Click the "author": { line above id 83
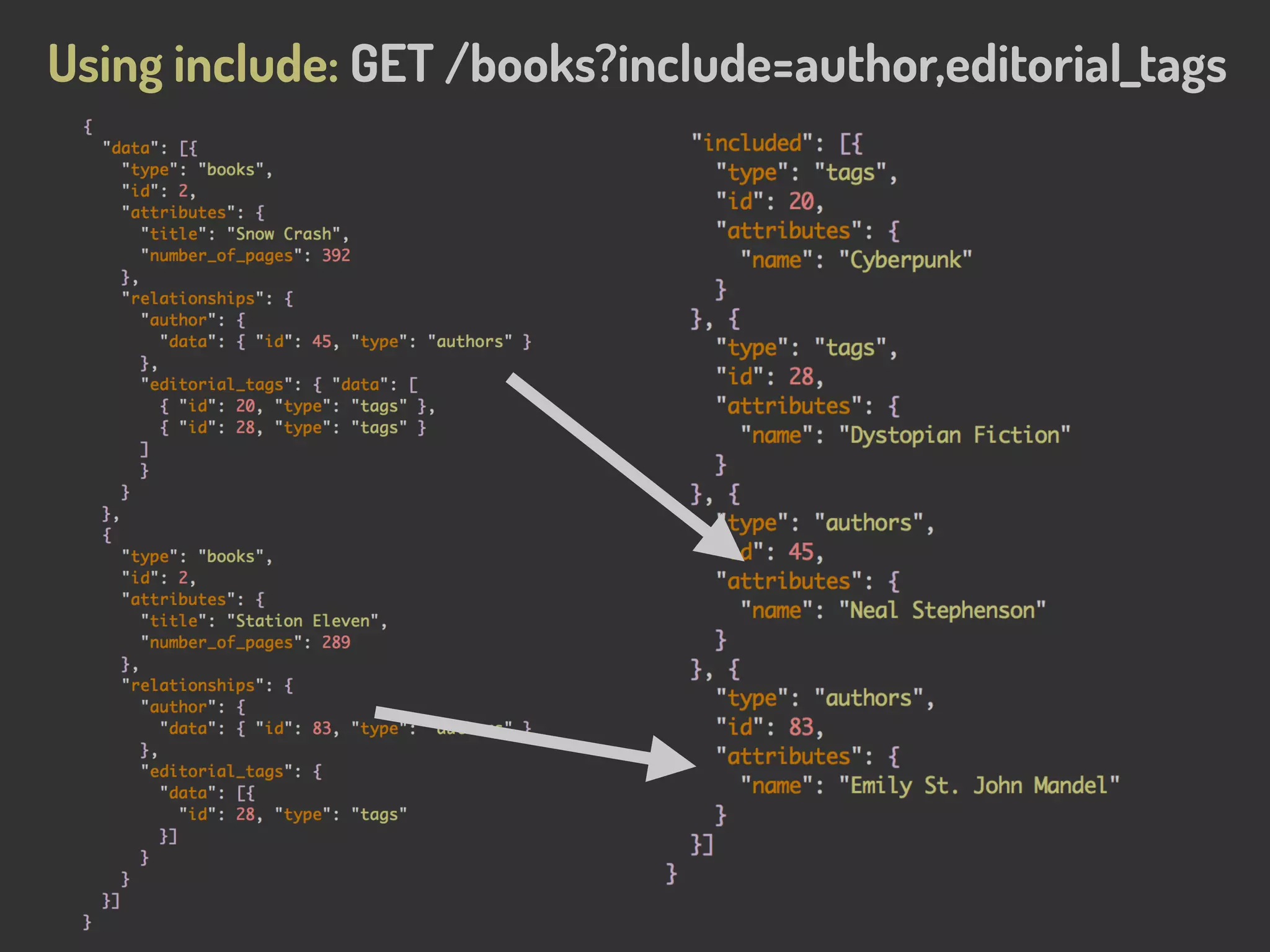This screenshot has width=1270, height=952. point(193,707)
